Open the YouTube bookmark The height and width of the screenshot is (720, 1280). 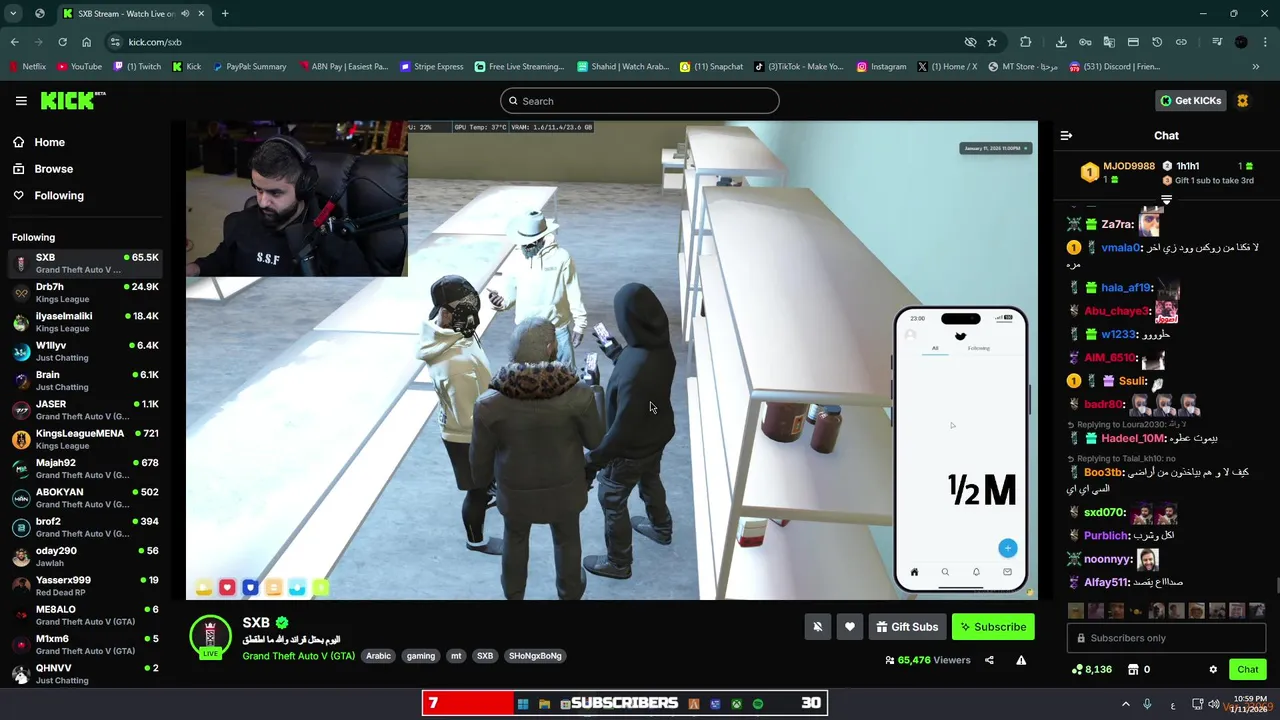(80, 67)
